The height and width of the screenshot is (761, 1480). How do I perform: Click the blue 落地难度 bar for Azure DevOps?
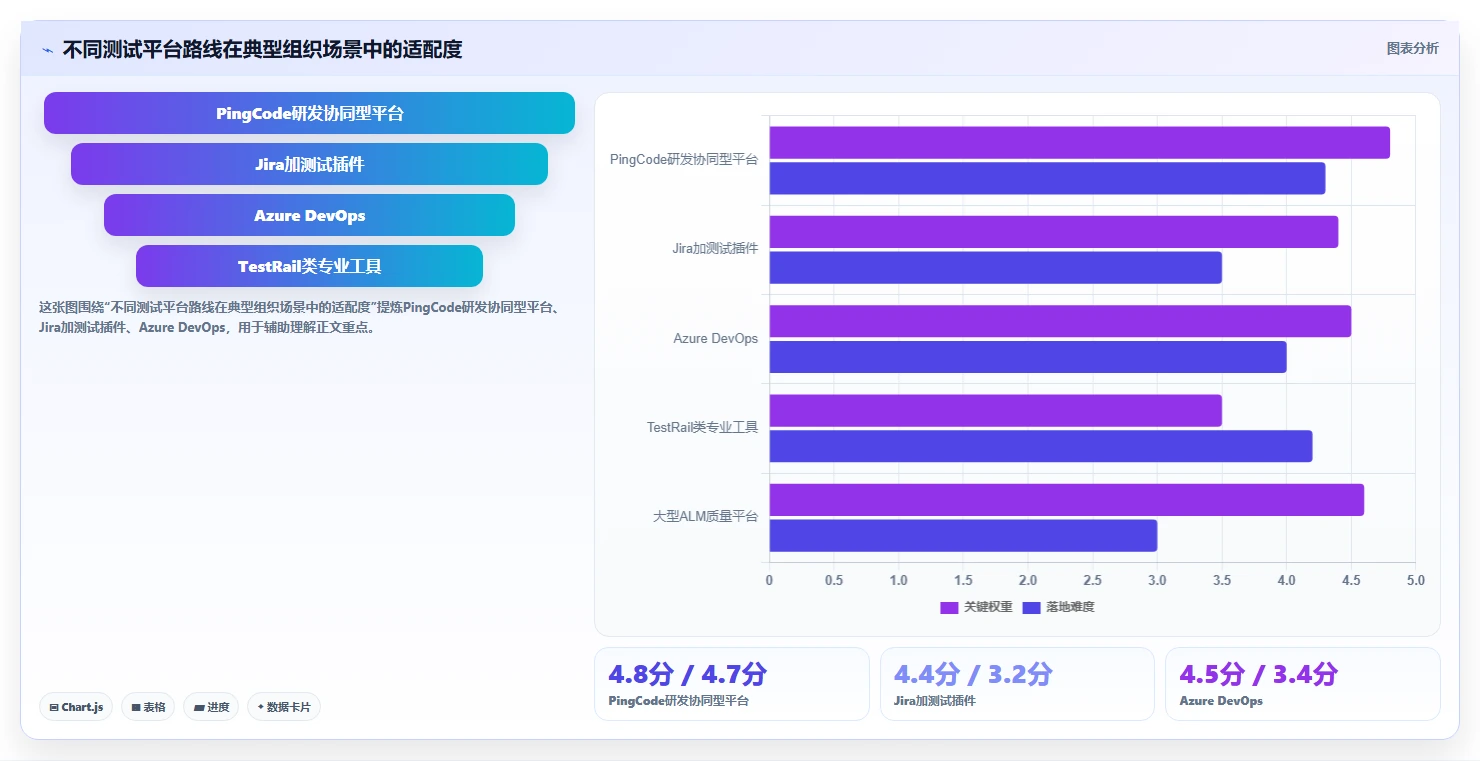point(1028,357)
